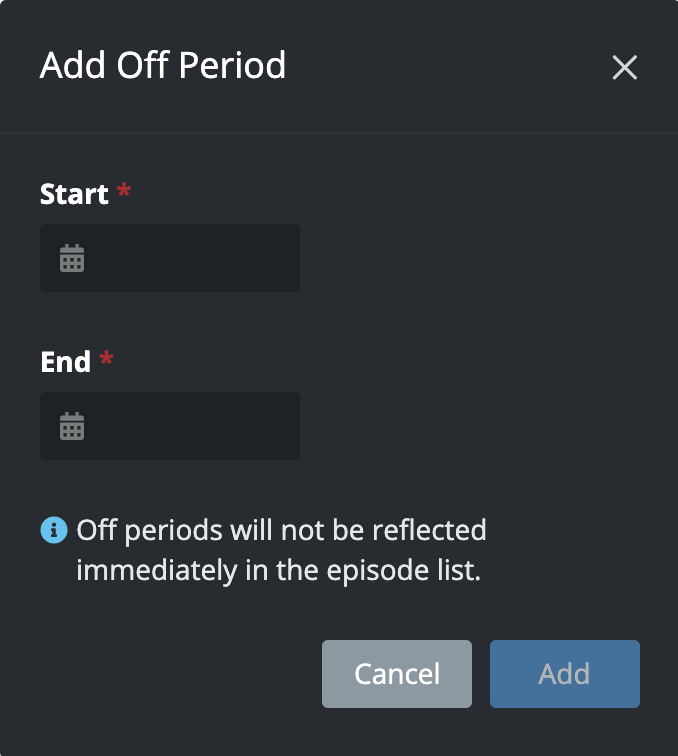The width and height of the screenshot is (678, 756).
Task: Click the Start field label
Action: coord(74,193)
